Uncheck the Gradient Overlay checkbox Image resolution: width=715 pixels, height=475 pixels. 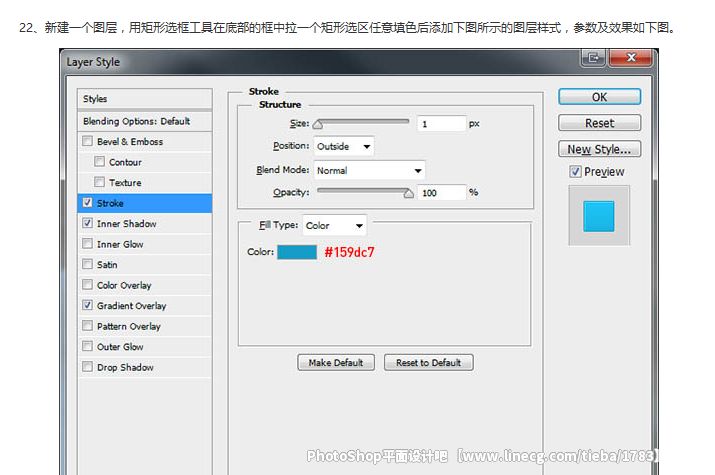[x=88, y=305]
